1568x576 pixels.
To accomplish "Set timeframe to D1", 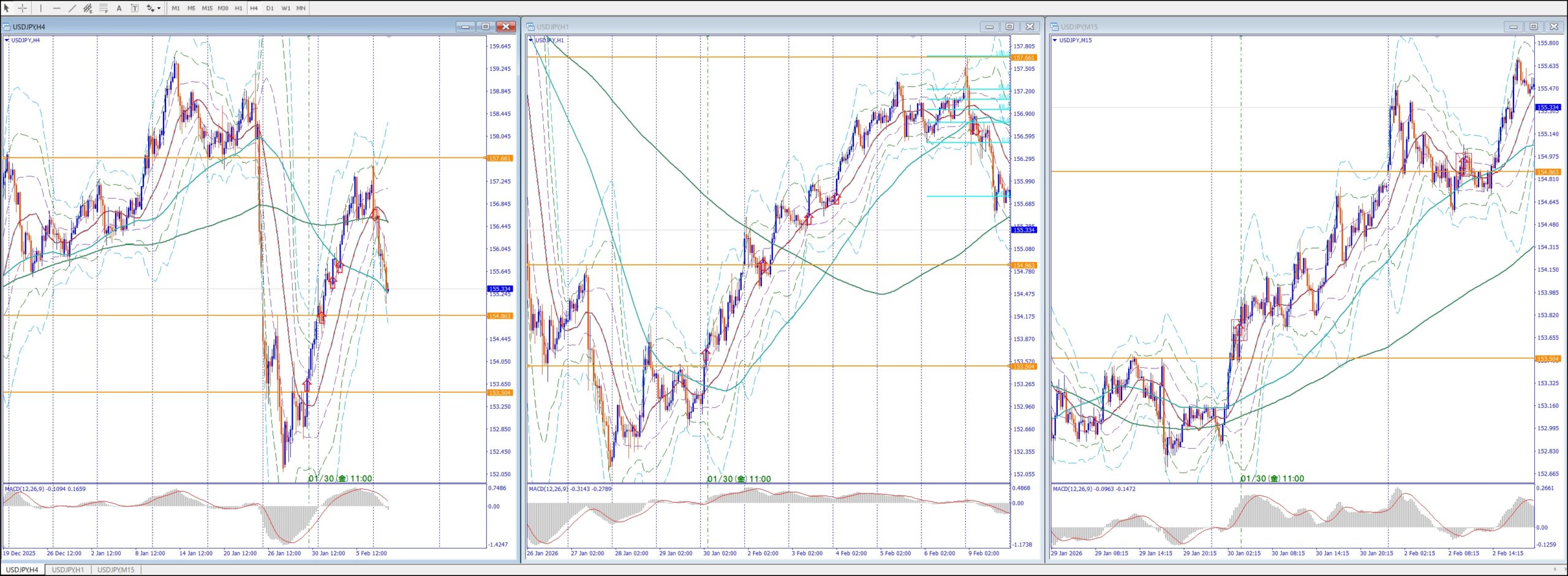I will click(269, 8).
